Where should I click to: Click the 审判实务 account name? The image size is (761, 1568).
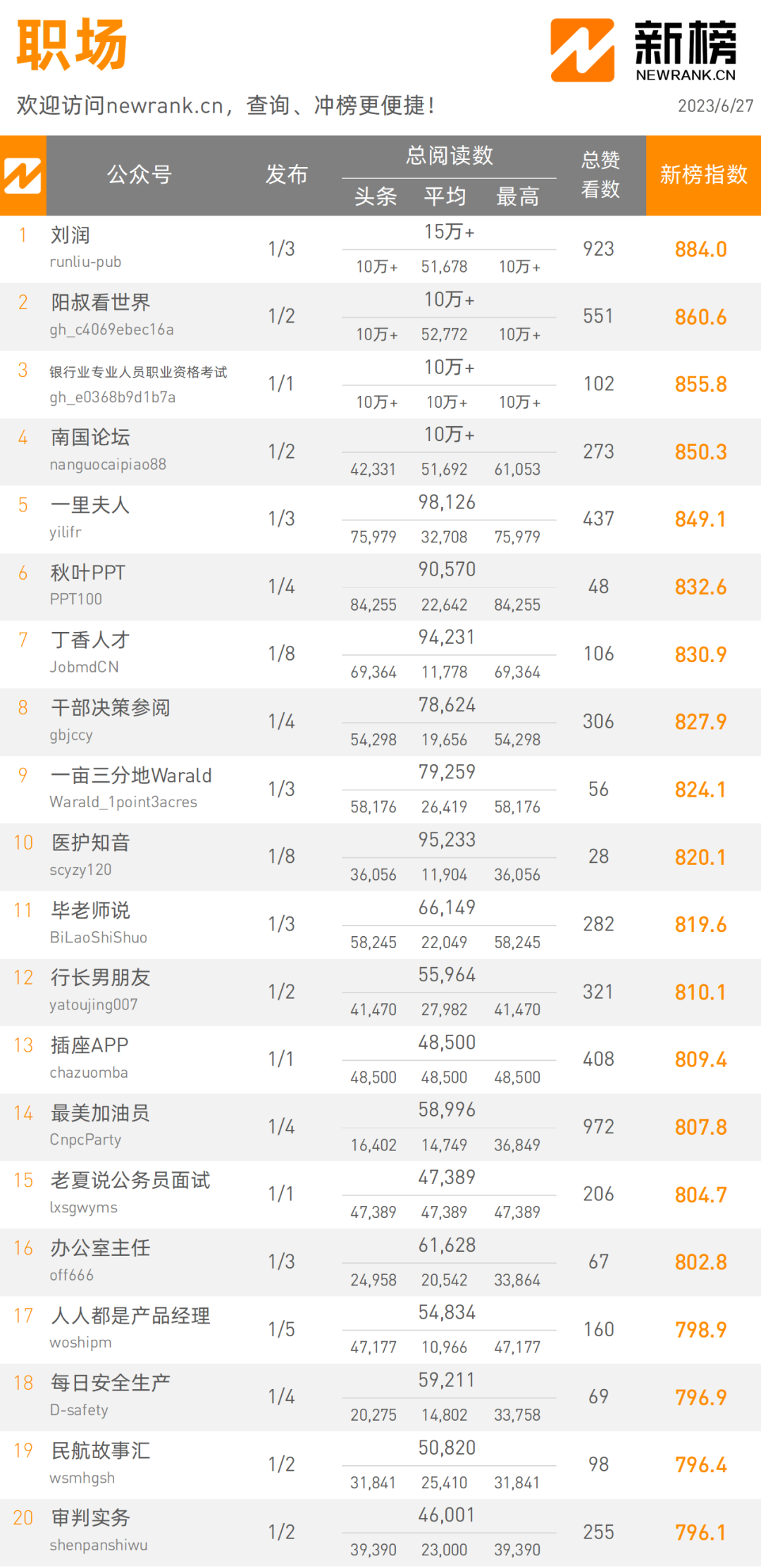91,1518
